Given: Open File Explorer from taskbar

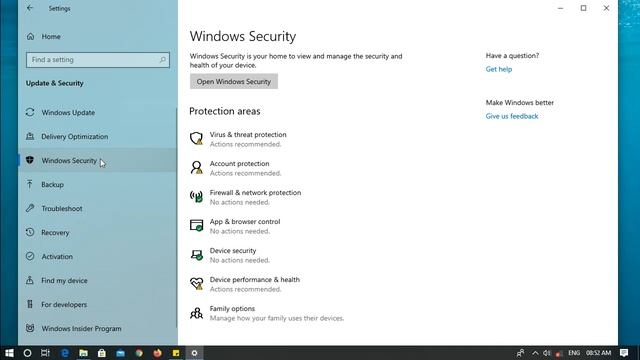Looking at the screenshot, I should tap(83, 353).
